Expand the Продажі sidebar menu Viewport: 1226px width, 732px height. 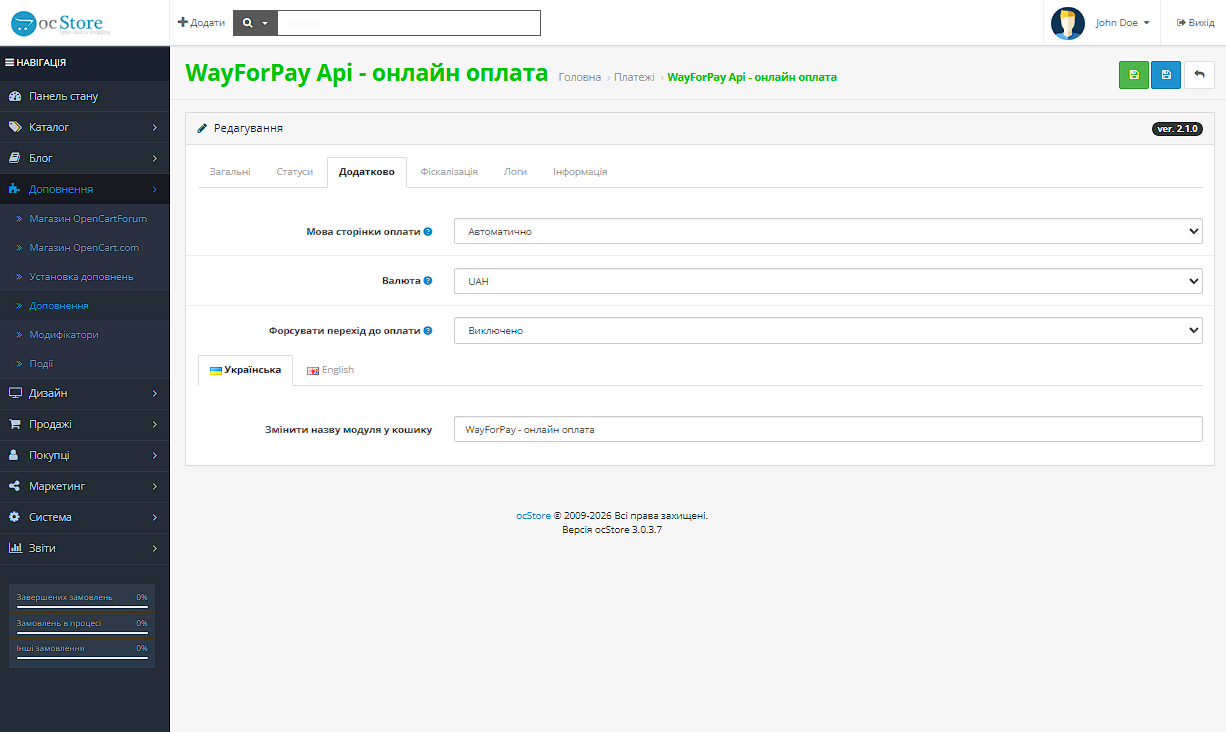coord(85,424)
